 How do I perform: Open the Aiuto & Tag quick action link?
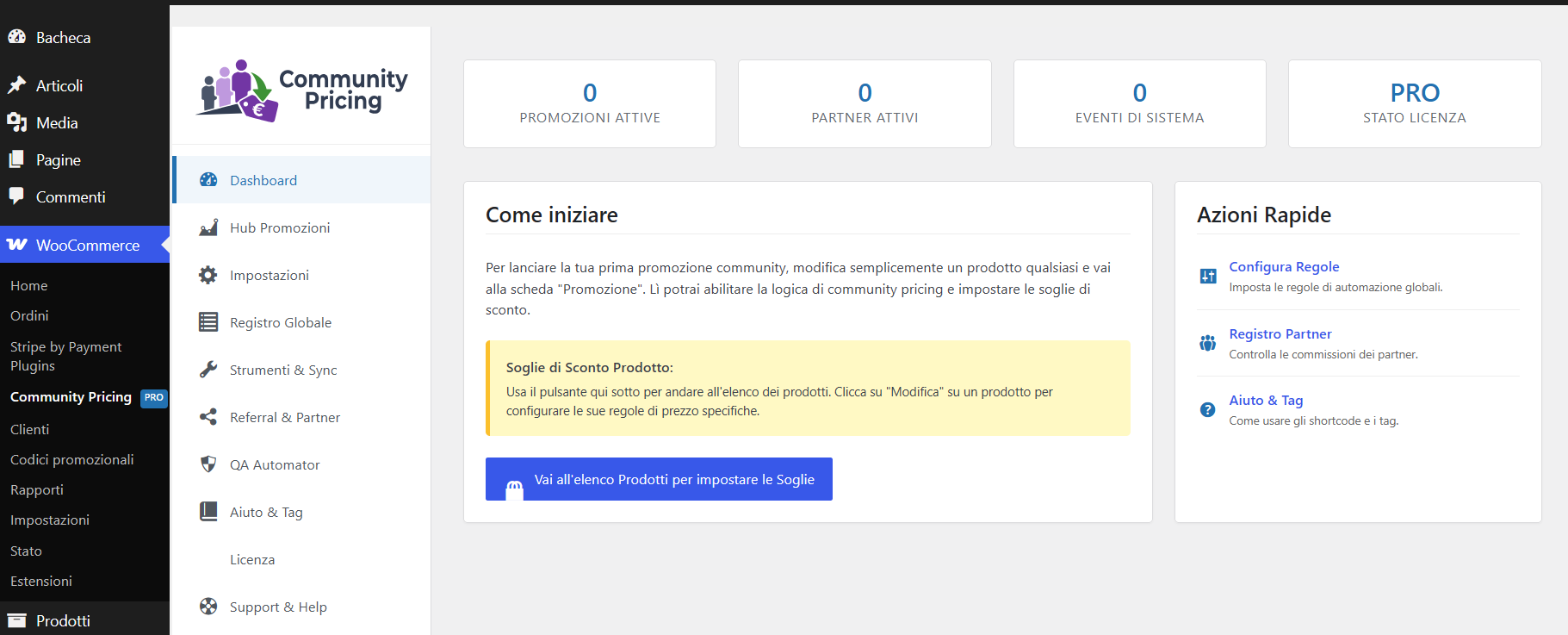point(1266,401)
